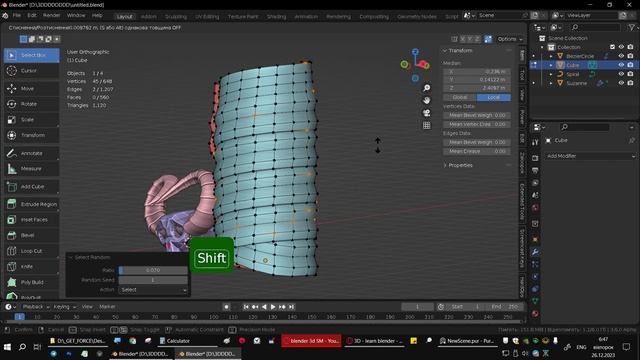Hide Suzanne with its eye icon

point(621,83)
